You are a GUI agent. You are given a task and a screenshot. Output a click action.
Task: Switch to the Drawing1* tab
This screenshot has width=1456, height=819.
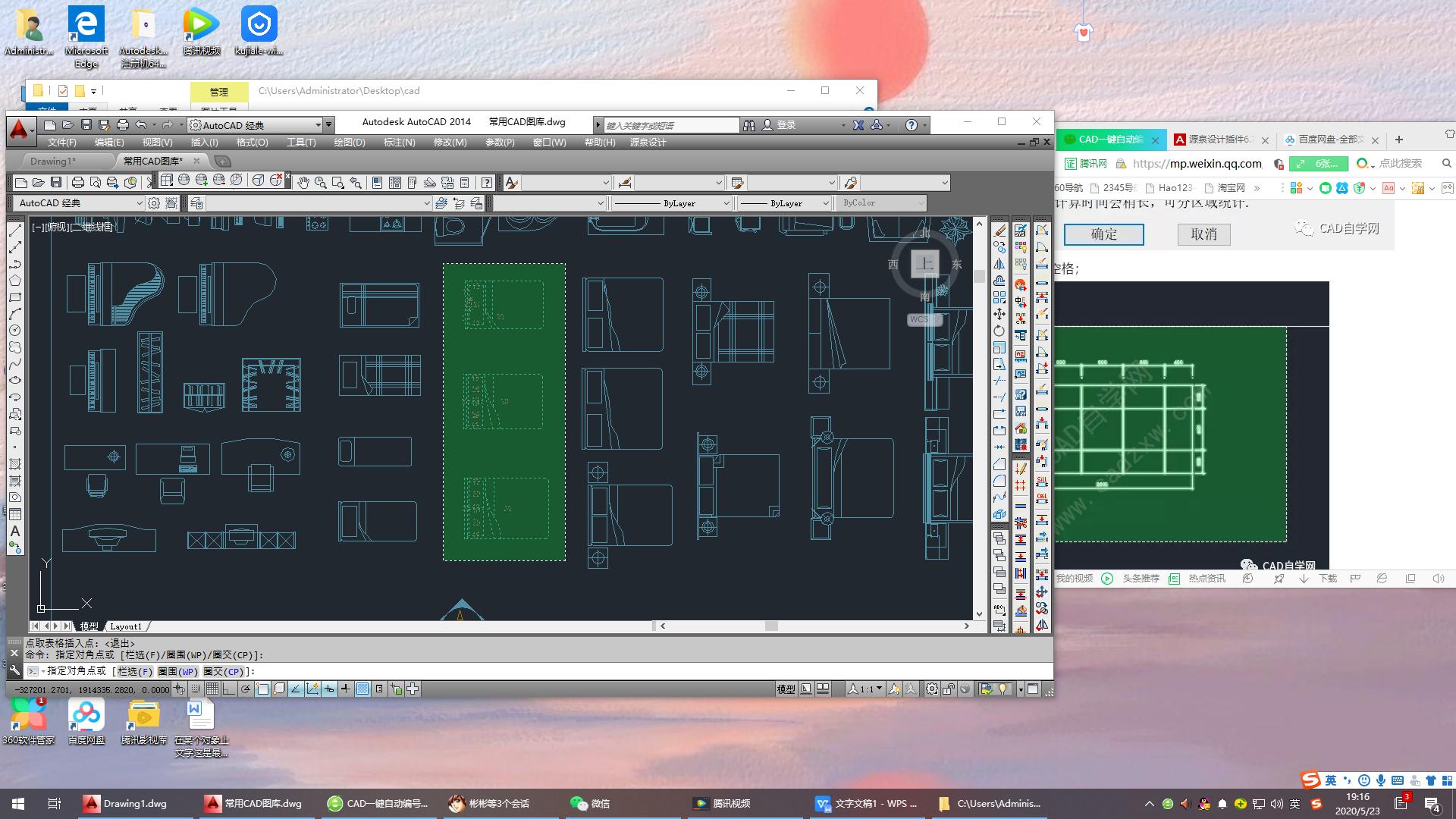[x=53, y=161]
